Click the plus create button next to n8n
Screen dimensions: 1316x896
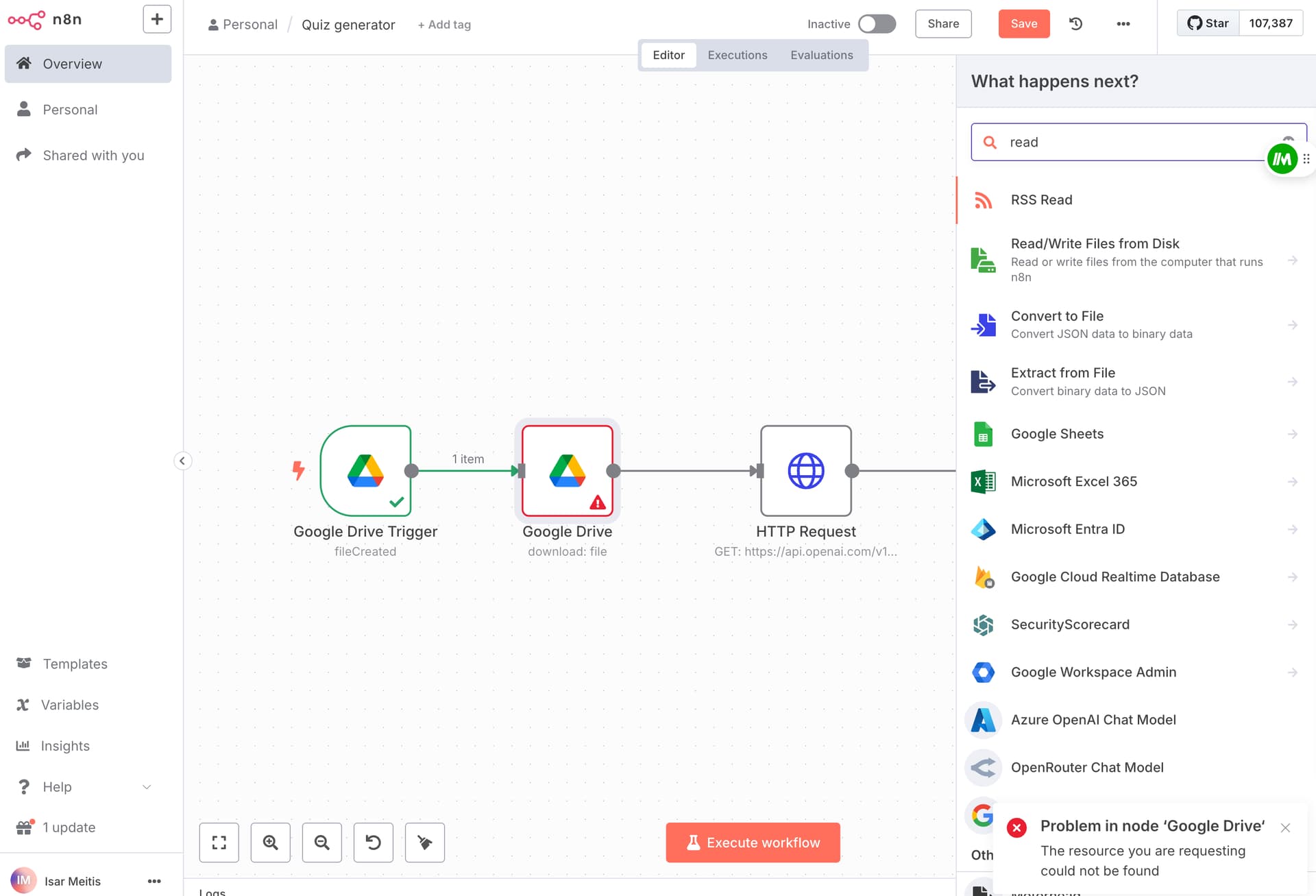point(157,19)
